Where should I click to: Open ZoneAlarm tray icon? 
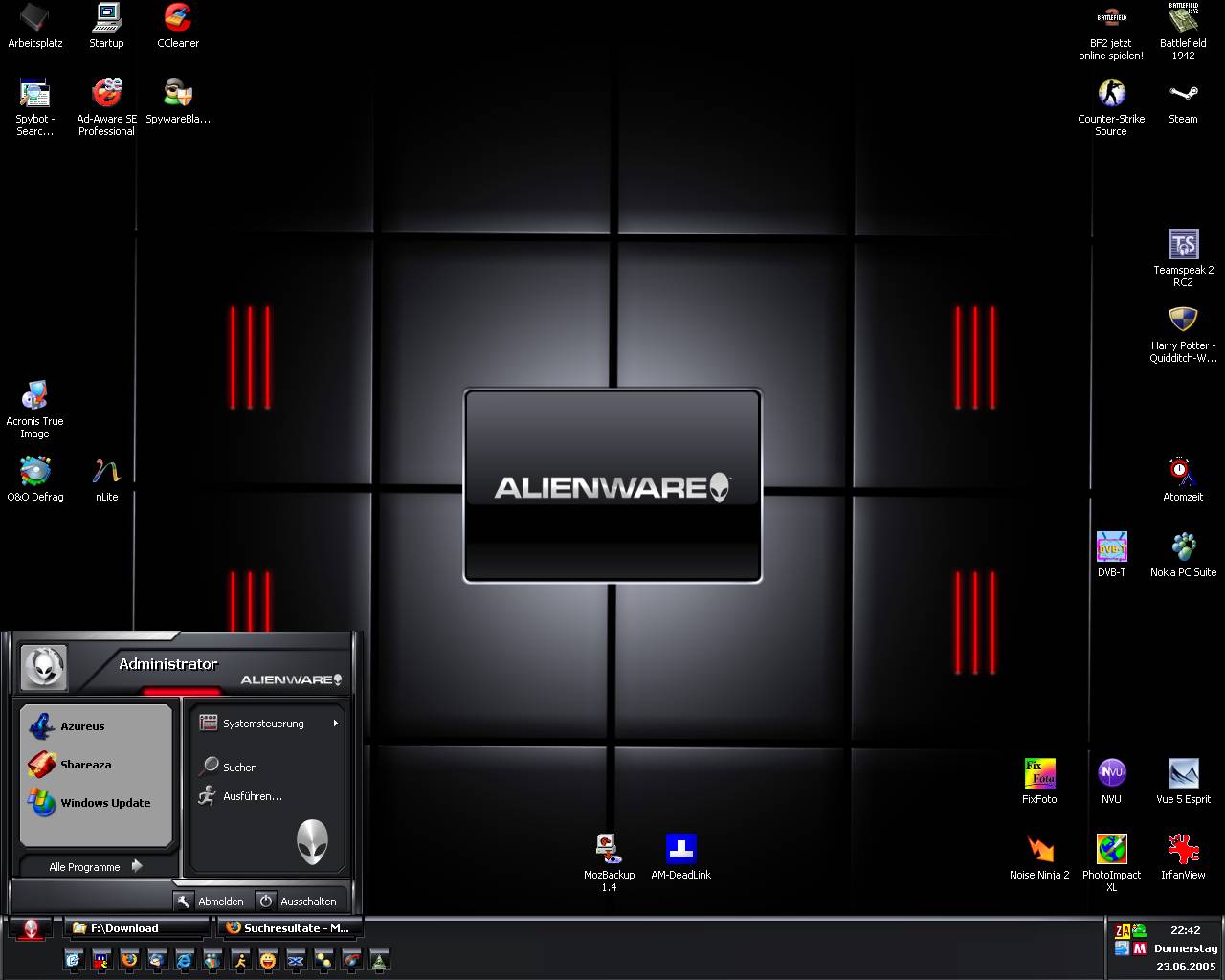1123,931
